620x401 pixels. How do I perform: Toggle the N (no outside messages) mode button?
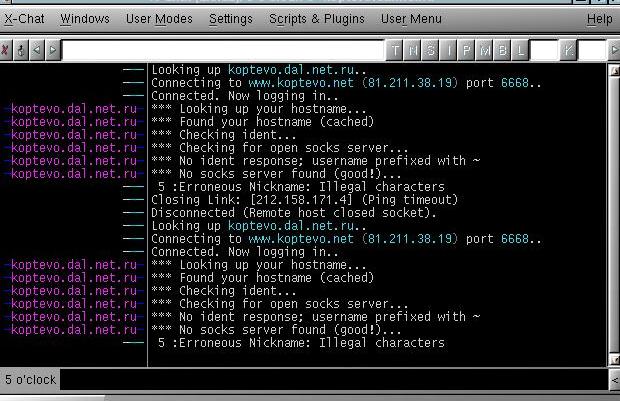412,50
